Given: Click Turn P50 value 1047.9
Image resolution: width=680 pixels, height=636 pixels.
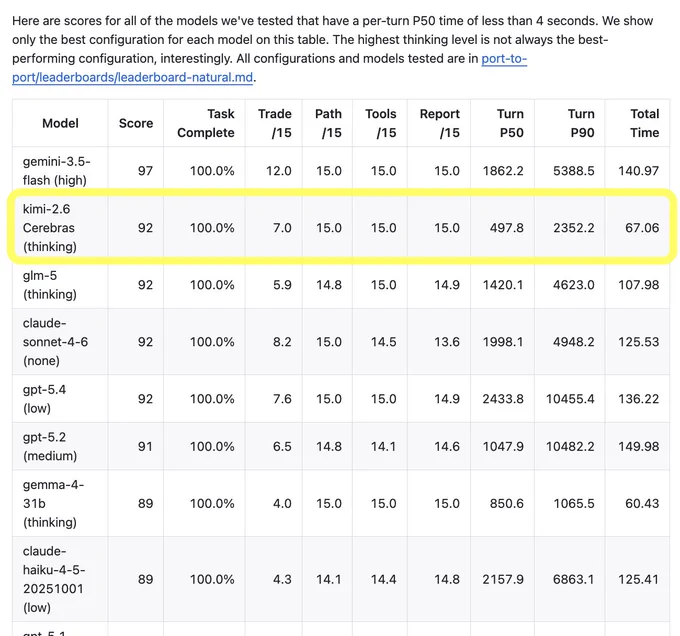Looking at the screenshot, I should (x=503, y=447).
